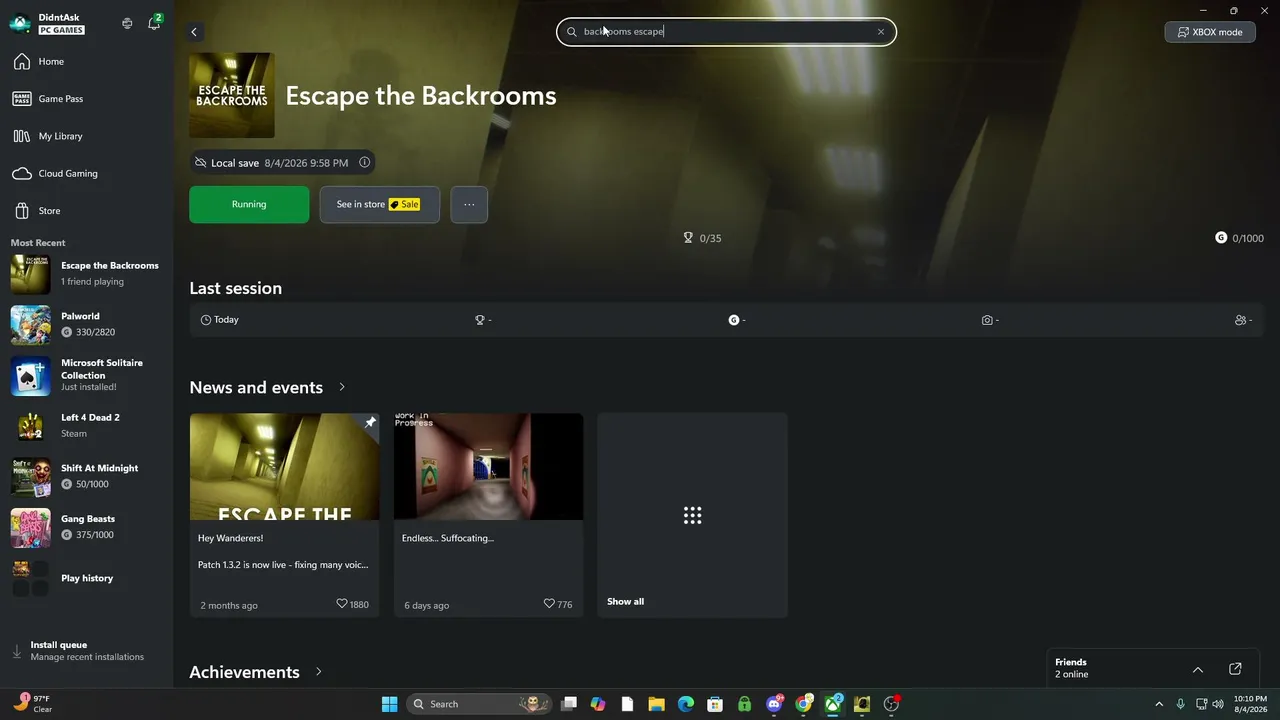Clear the search box text
This screenshot has height=720, width=1280.
click(881, 32)
